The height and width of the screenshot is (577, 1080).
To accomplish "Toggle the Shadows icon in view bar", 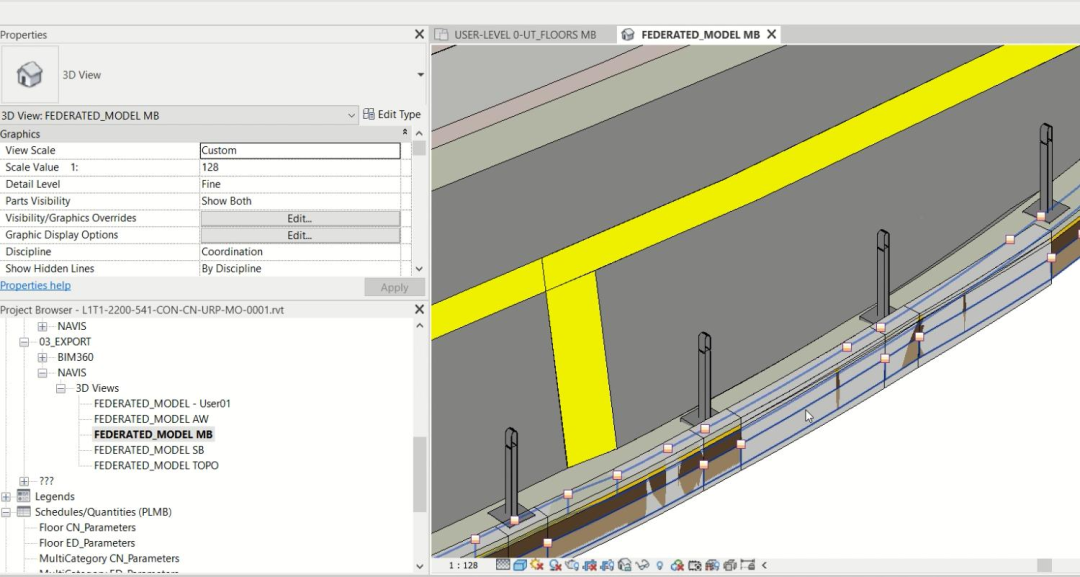I will pyautogui.click(x=555, y=565).
